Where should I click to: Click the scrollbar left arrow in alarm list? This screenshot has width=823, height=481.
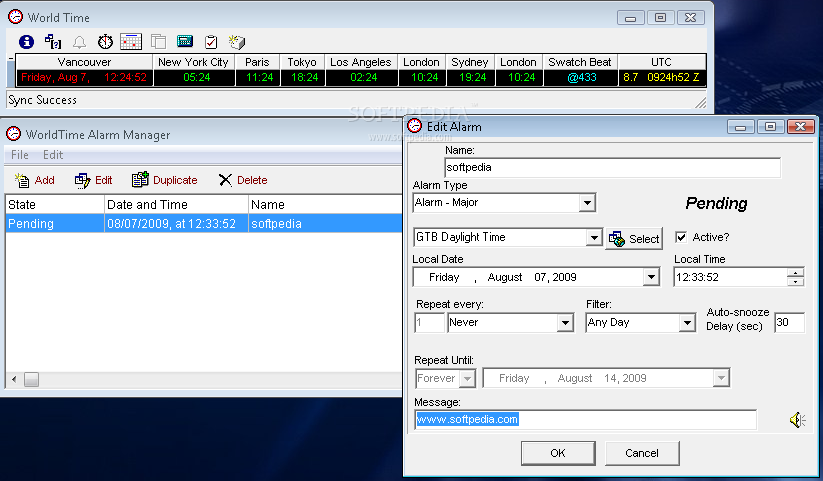pos(14,379)
